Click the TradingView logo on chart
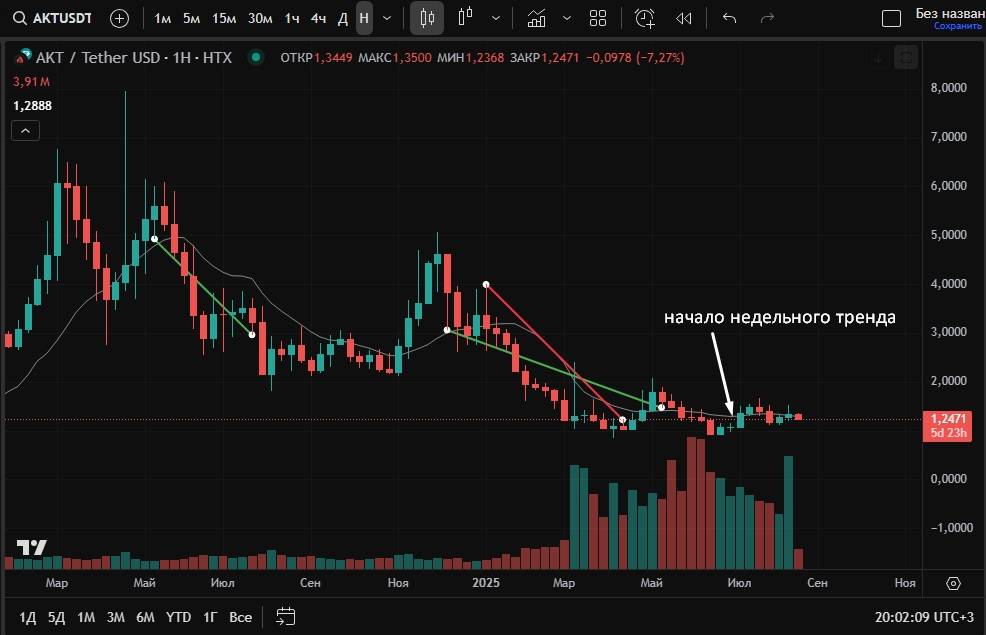The width and height of the screenshot is (986, 635). [x=31, y=547]
